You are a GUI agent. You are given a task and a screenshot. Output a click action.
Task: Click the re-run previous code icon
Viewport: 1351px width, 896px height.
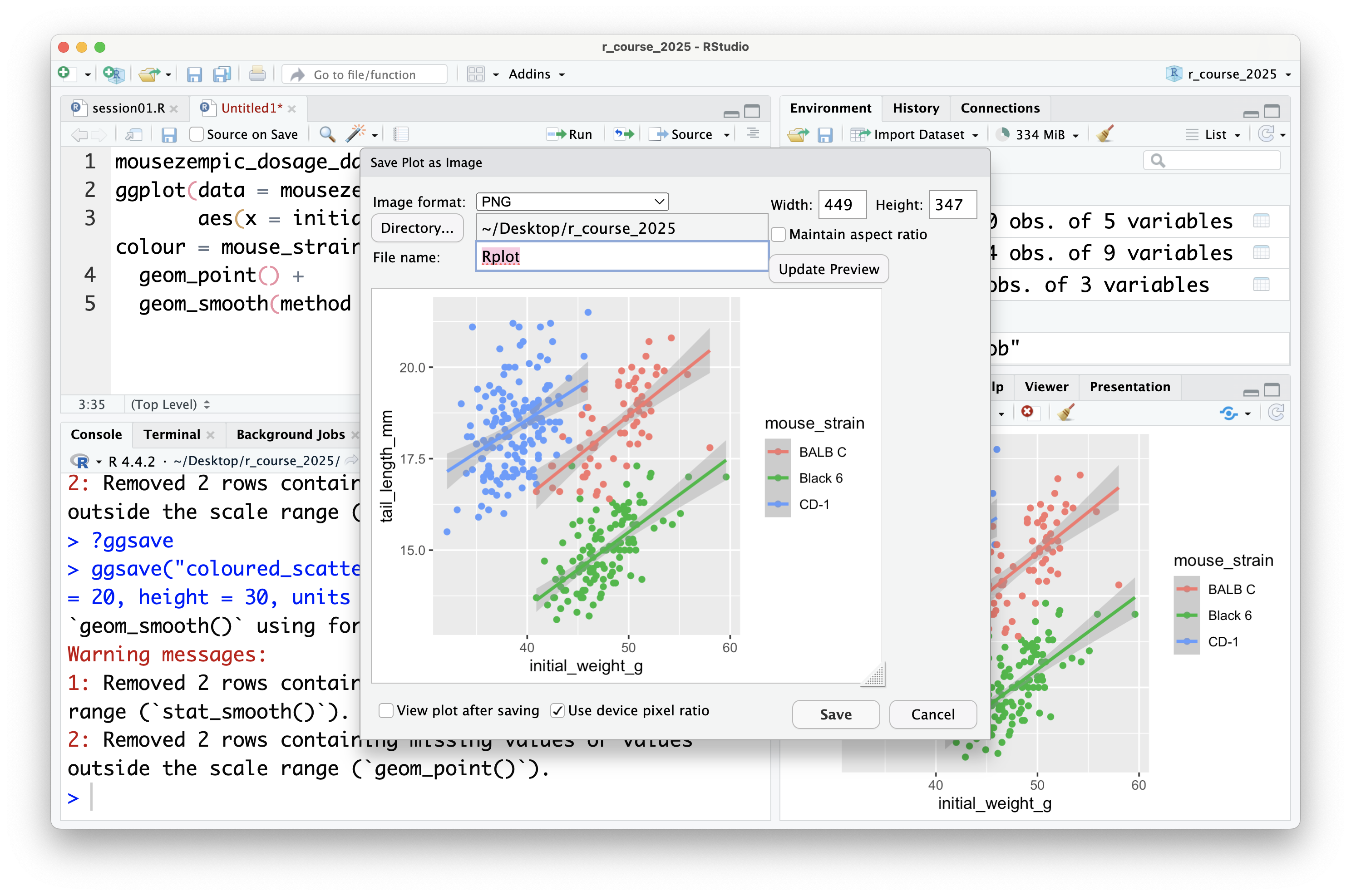[623, 134]
